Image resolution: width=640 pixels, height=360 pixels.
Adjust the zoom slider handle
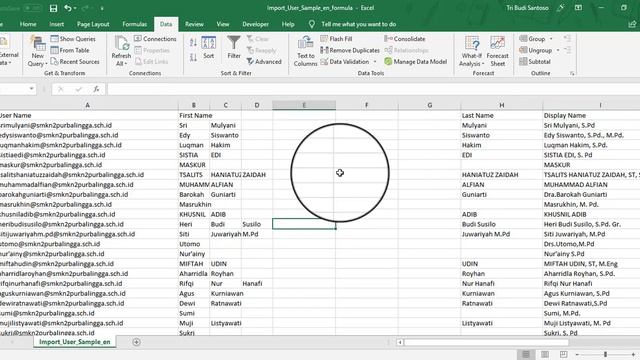(605, 354)
